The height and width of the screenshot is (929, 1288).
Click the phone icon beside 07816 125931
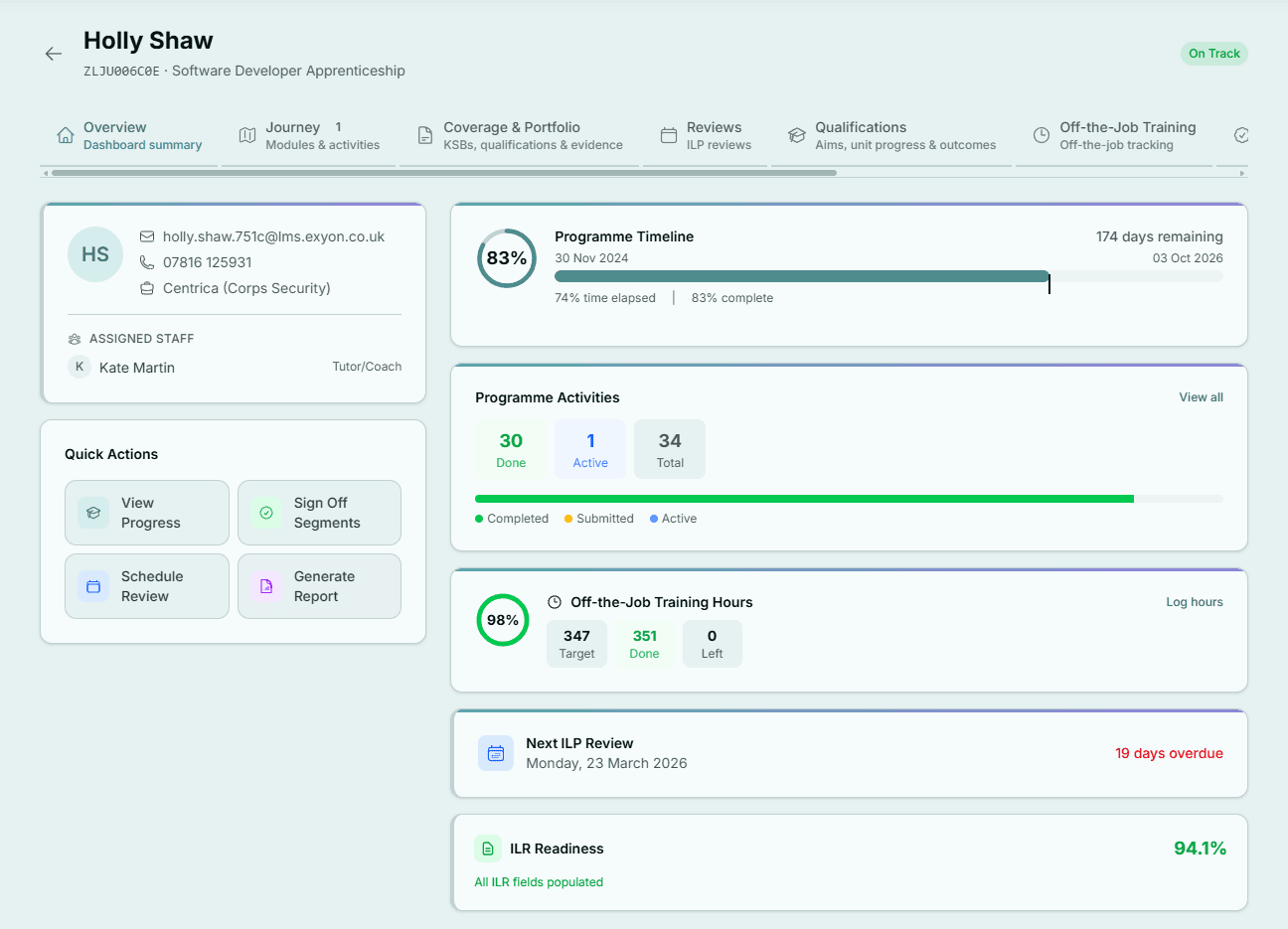147,262
